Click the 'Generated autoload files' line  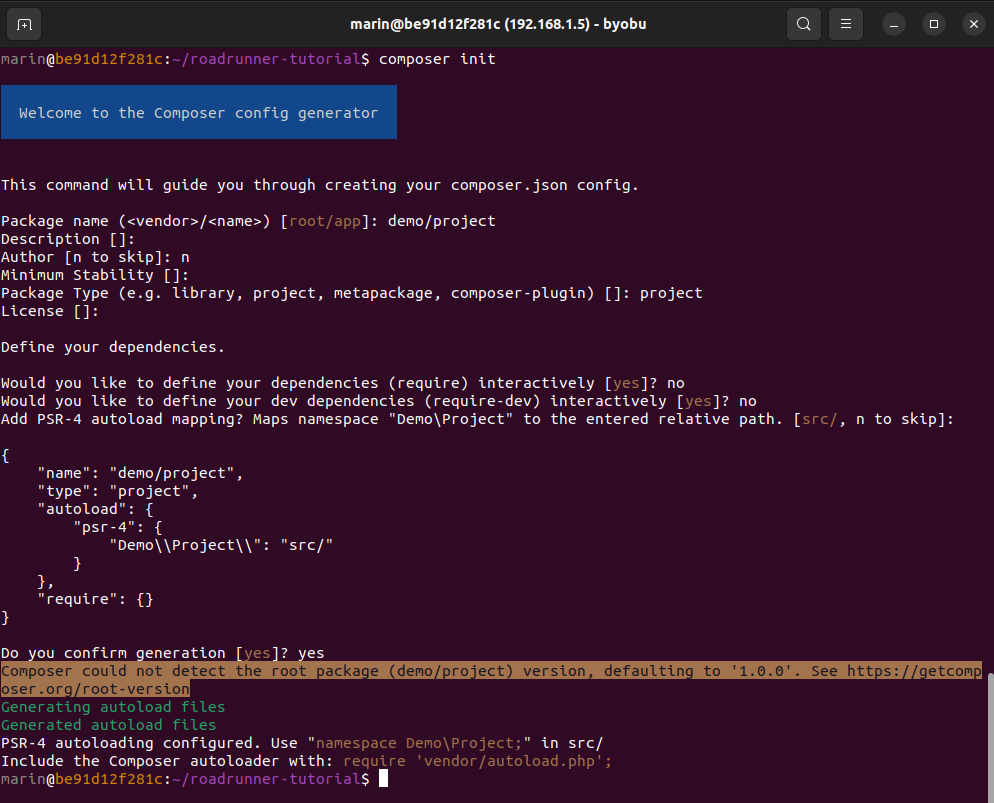coord(108,725)
